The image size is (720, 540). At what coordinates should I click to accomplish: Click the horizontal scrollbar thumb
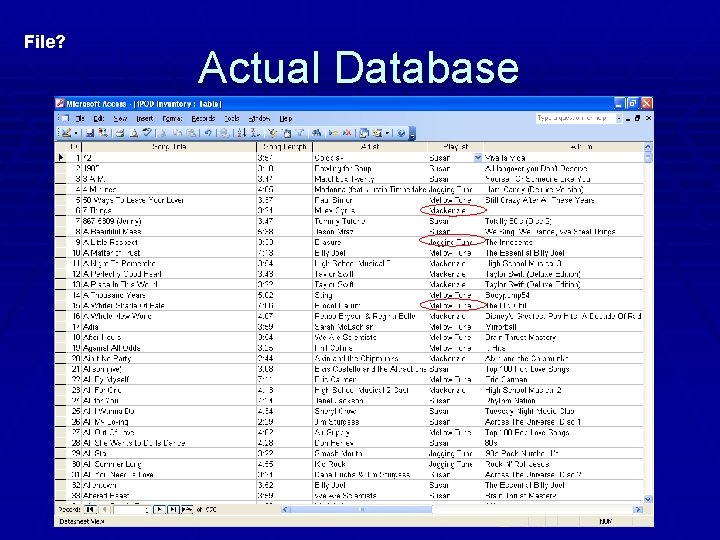pos(360,509)
